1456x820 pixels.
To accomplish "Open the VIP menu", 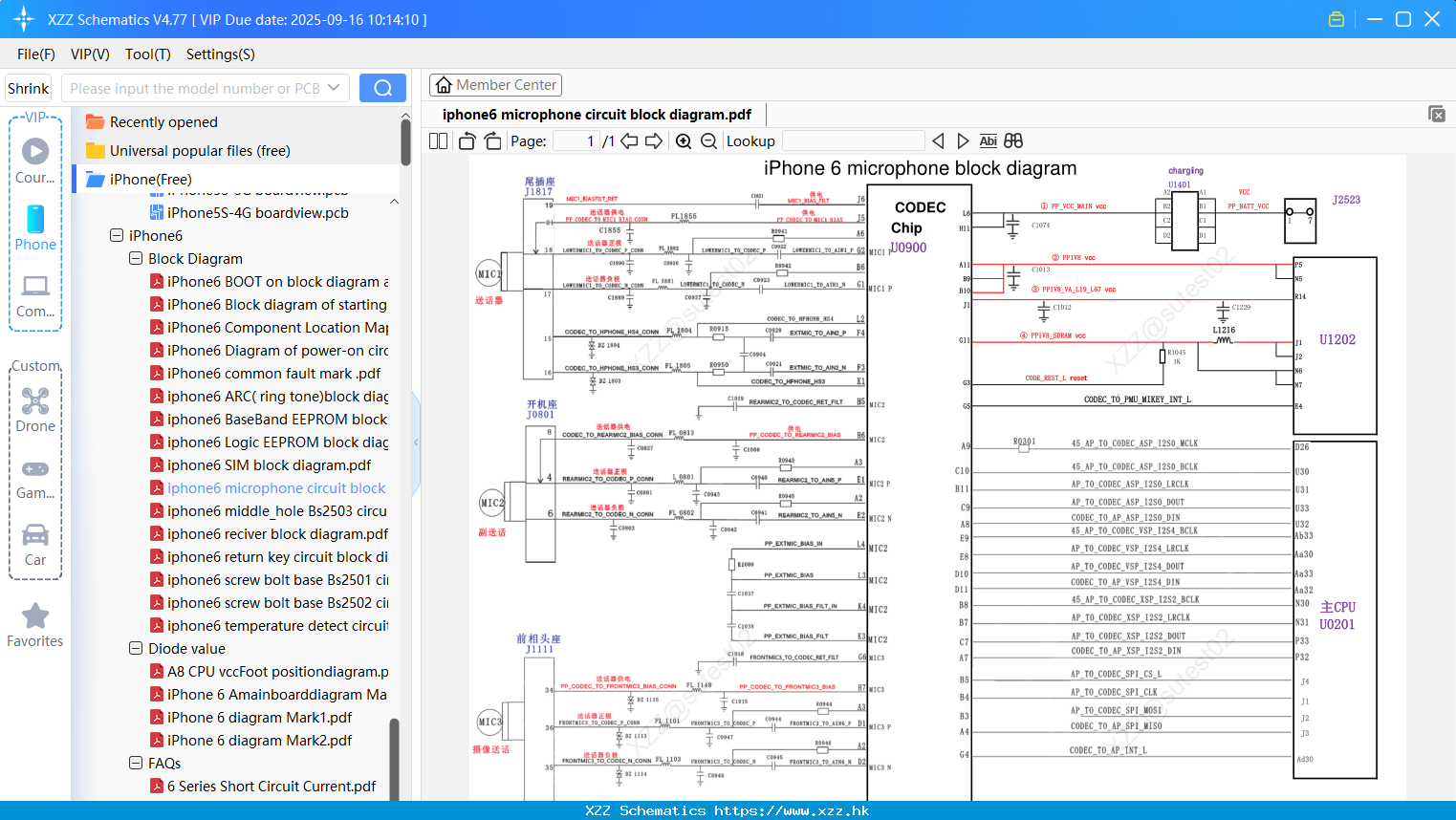I will [x=90, y=54].
